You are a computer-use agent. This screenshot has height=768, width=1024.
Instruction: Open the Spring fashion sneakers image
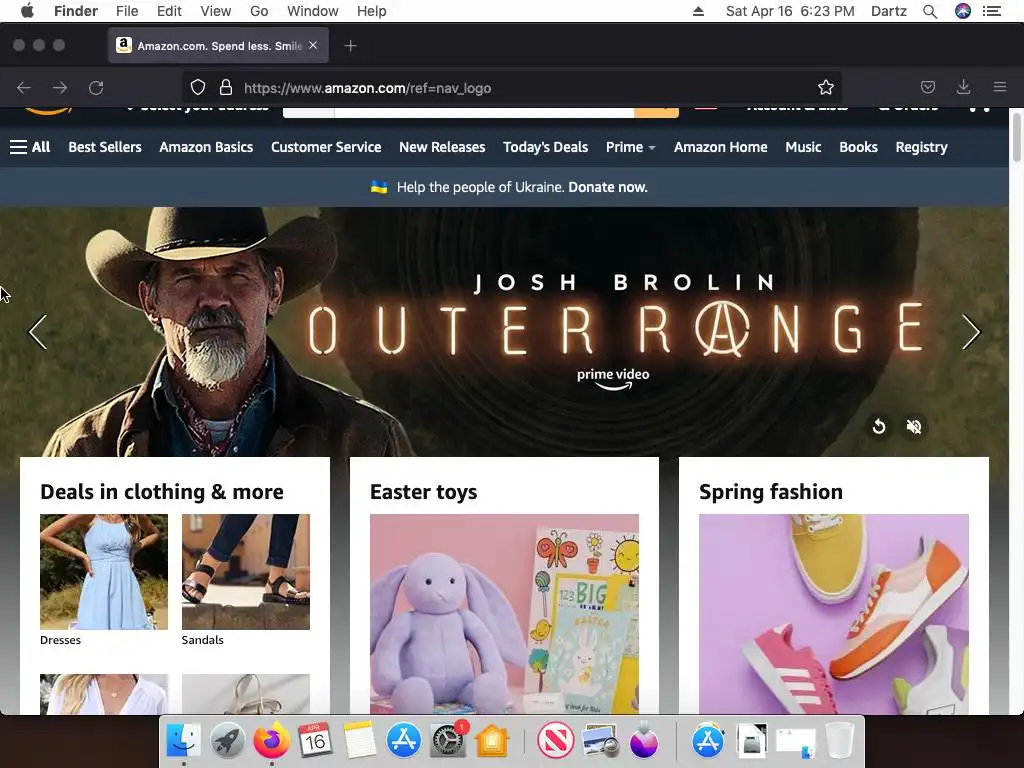coord(834,614)
